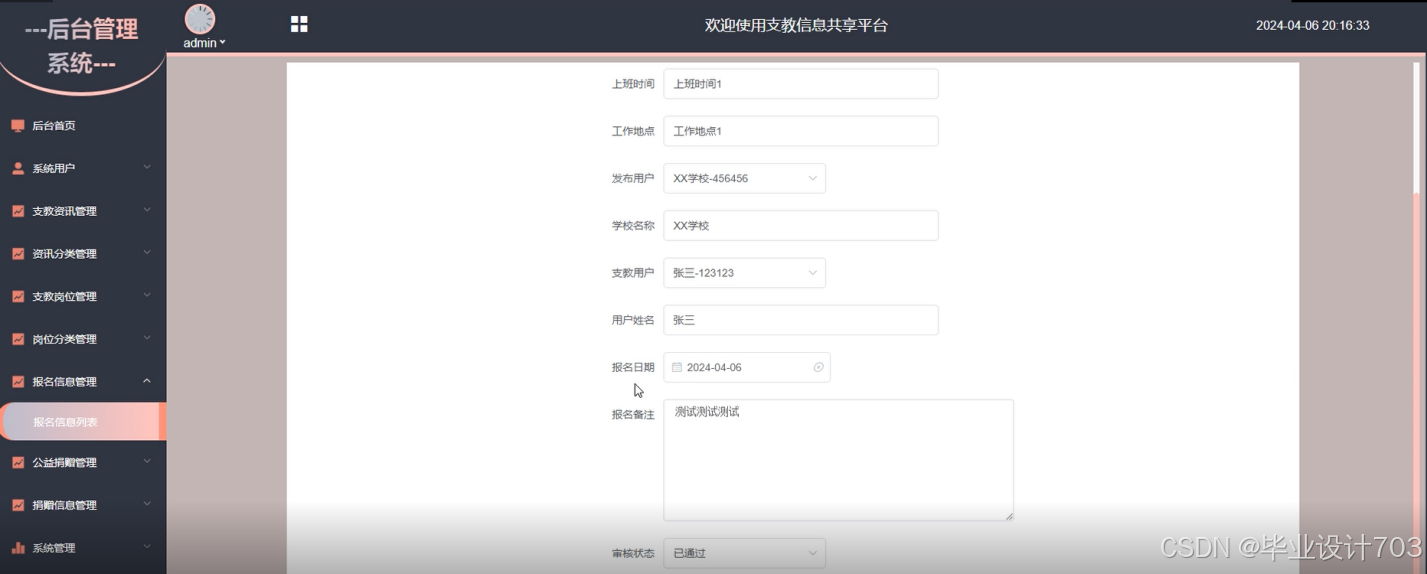Click the 工作地点 input field
This screenshot has height=574, width=1427.
pos(801,131)
